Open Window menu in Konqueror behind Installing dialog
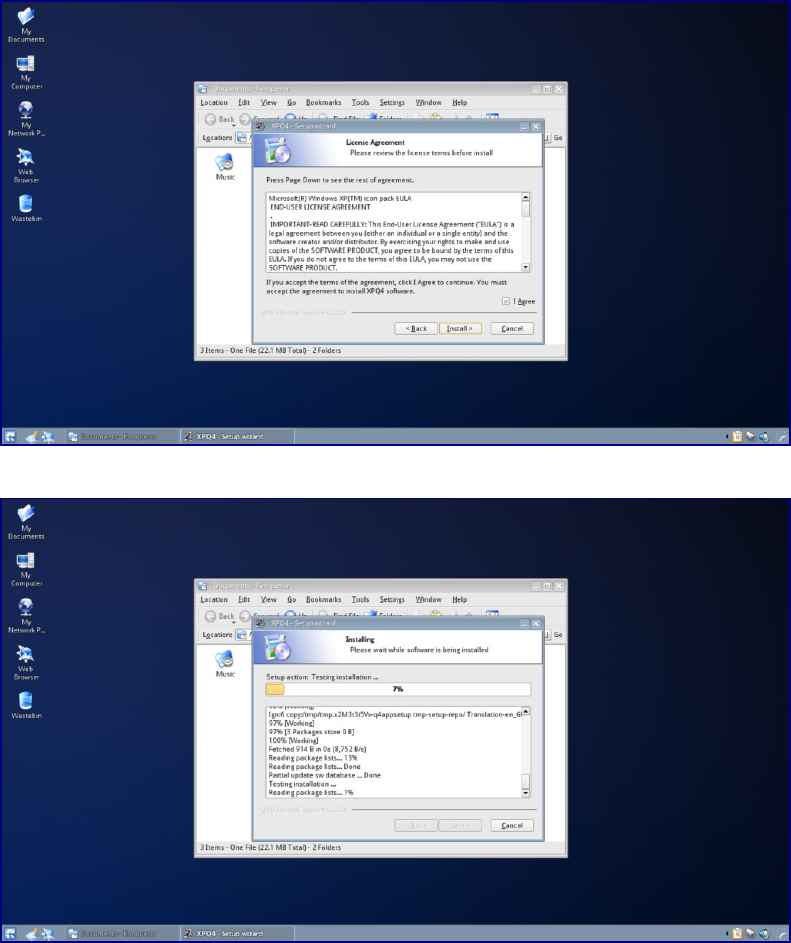The width and height of the screenshot is (791, 943). [428, 600]
